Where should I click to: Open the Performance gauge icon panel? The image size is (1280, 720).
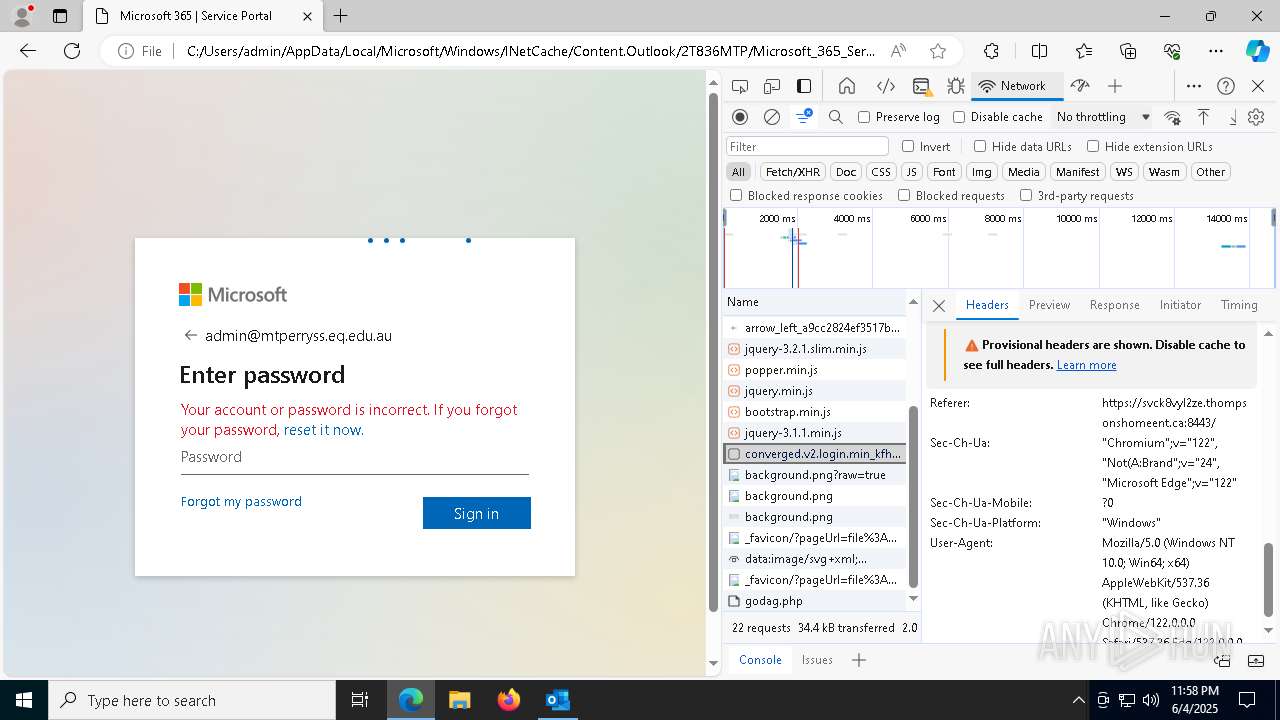pyautogui.click(x=1079, y=86)
